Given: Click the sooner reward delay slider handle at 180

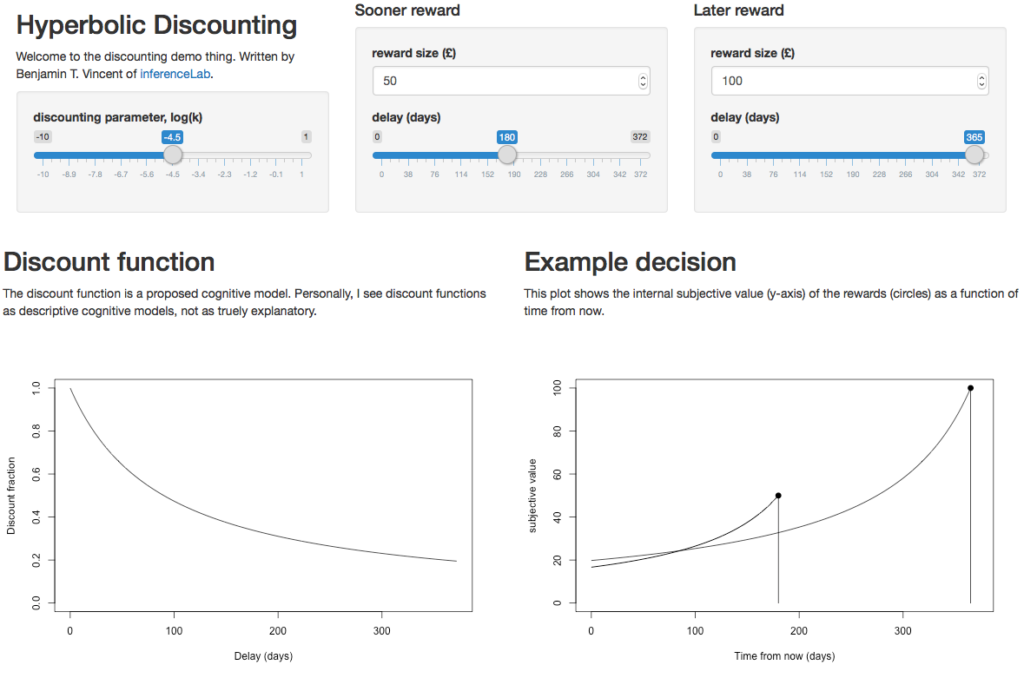Looking at the screenshot, I should (x=507, y=155).
